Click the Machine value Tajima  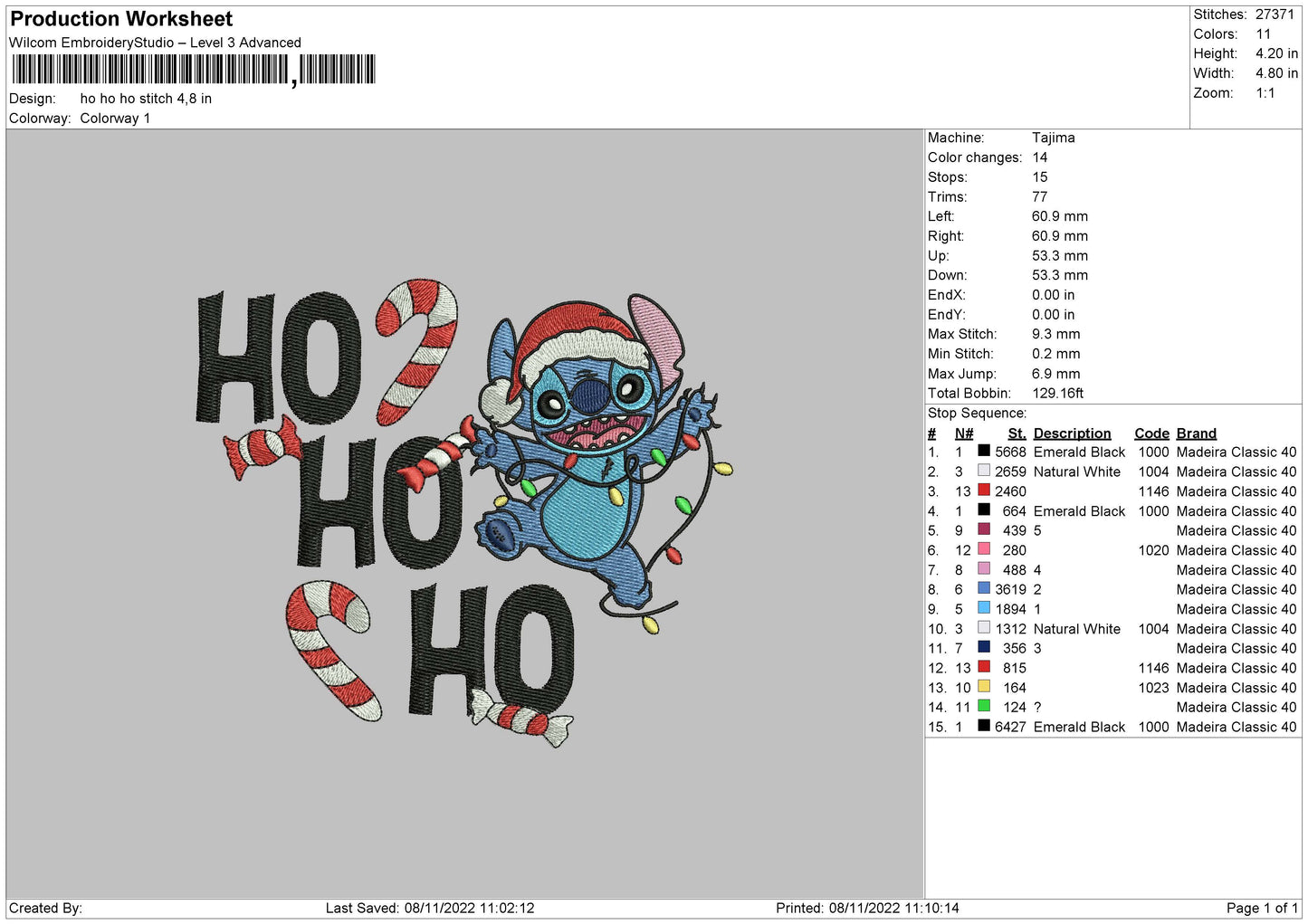tap(1054, 138)
